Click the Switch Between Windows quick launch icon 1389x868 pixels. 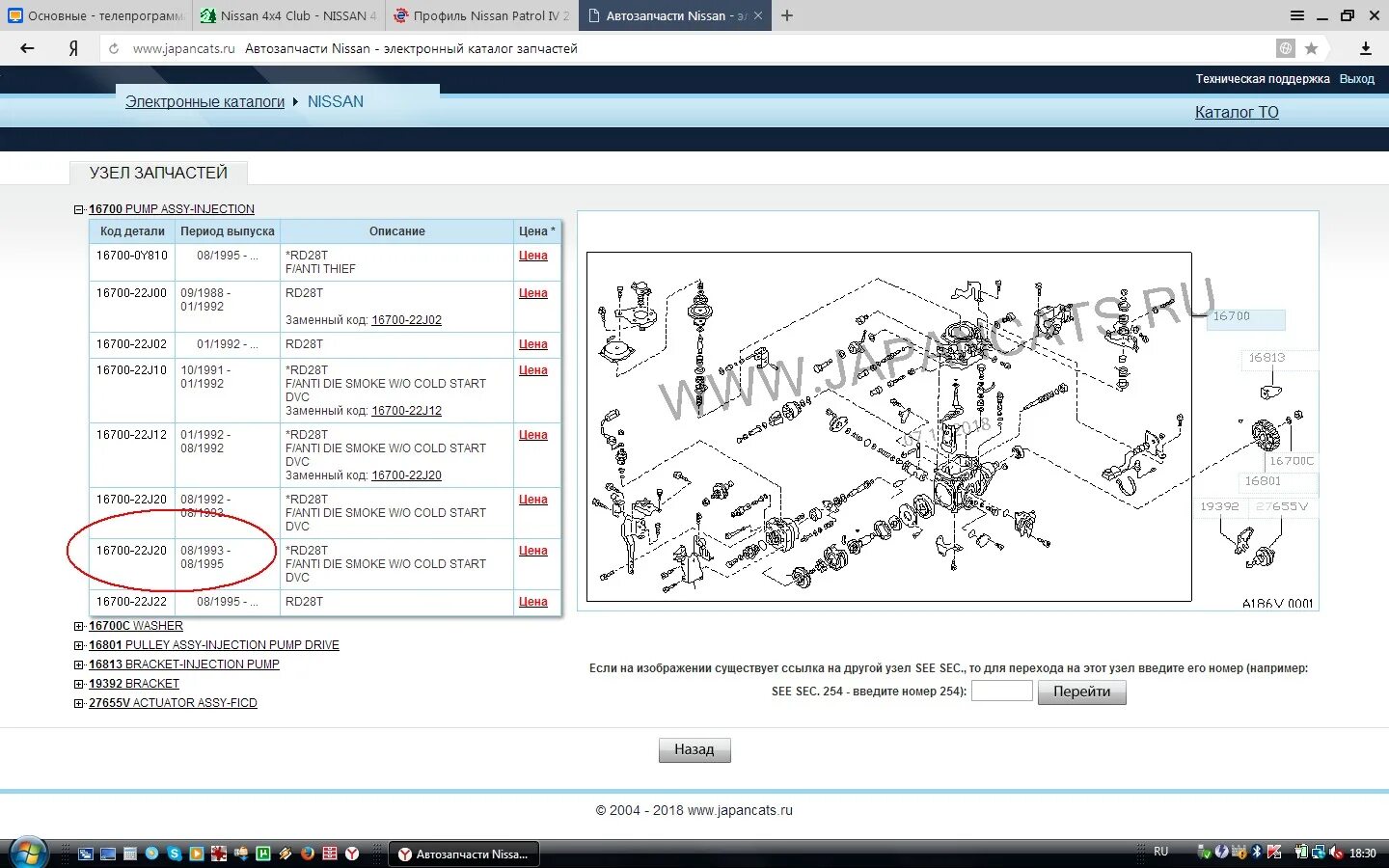(x=86, y=854)
